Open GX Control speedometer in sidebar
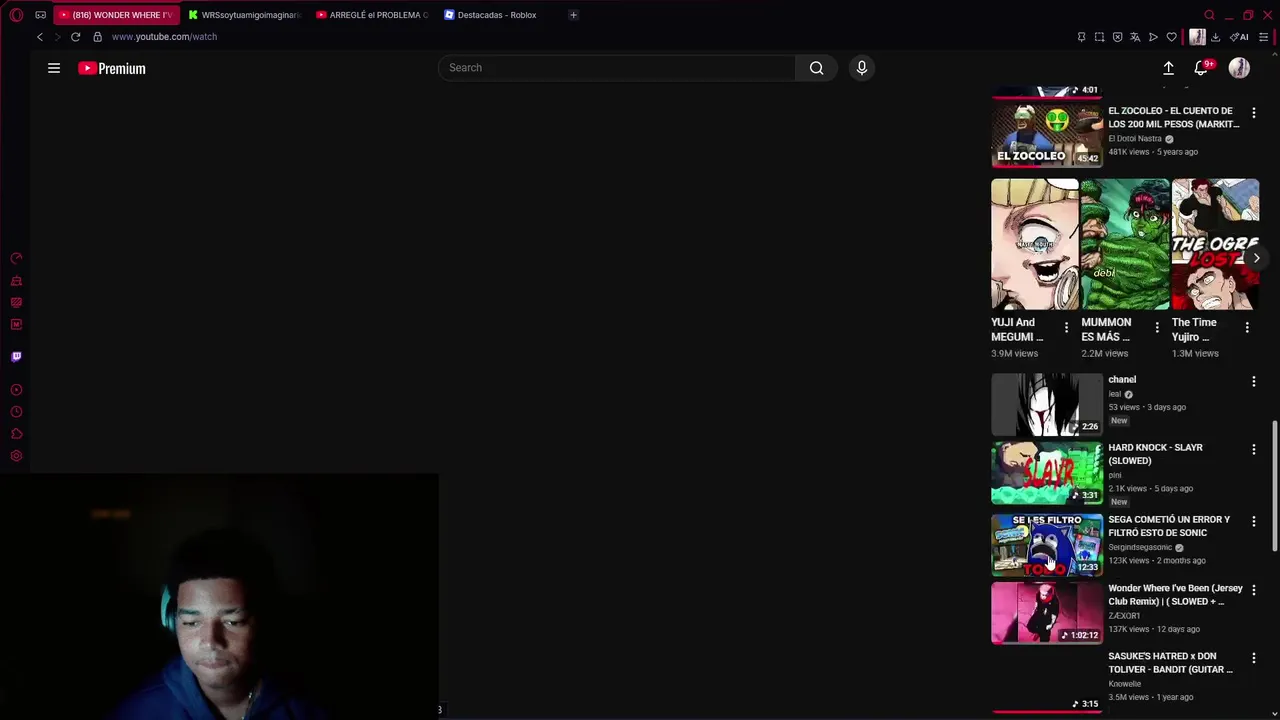The height and width of the screenshot is (720, 1280). (16, 259)
